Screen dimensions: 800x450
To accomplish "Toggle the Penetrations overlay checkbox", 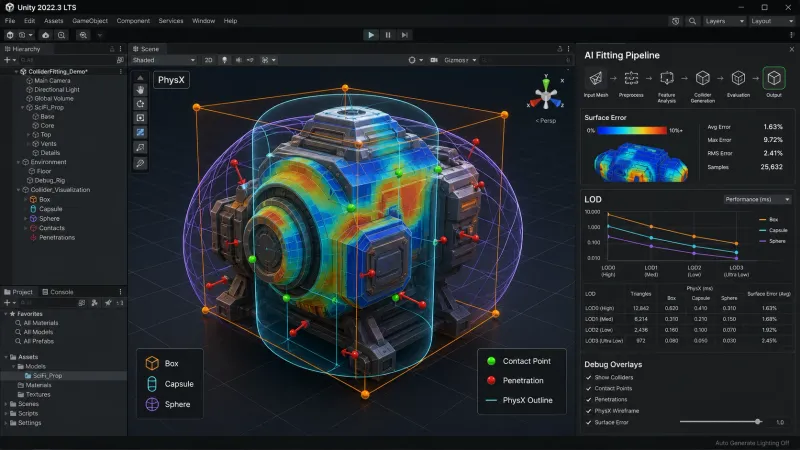I will [x=588, y=399].
